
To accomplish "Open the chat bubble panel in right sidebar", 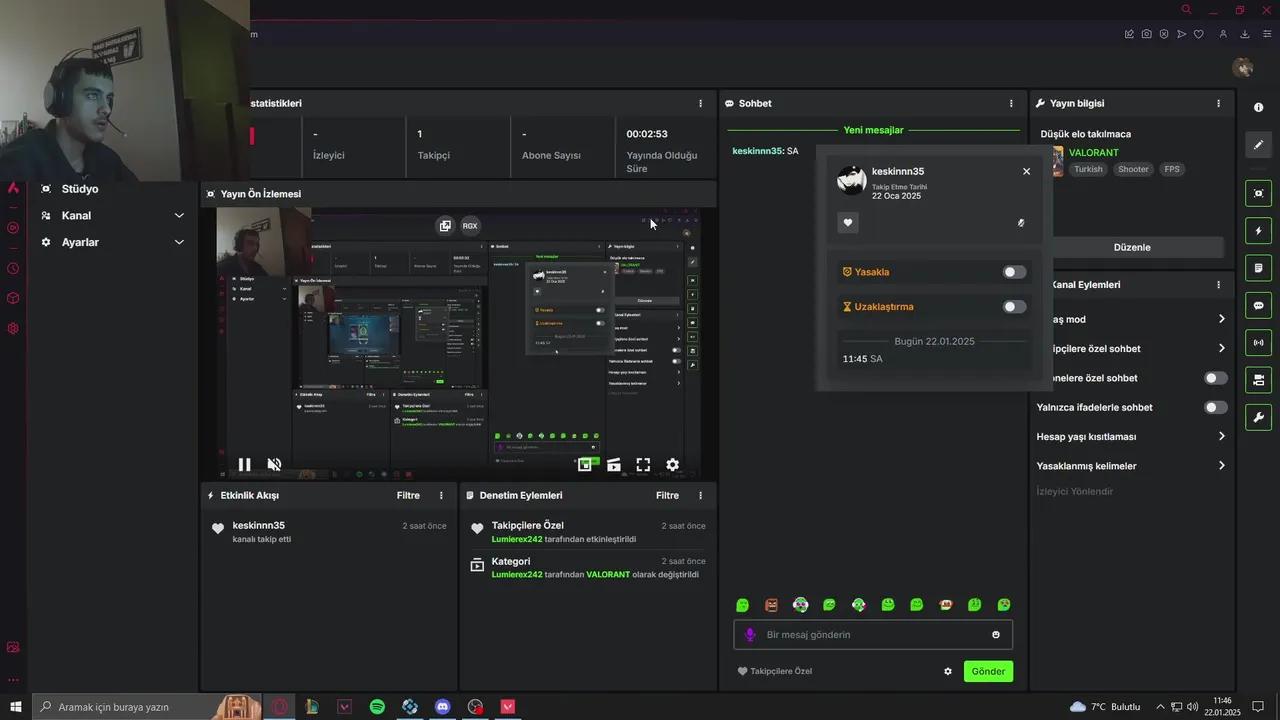I will tap(1258, 305).
